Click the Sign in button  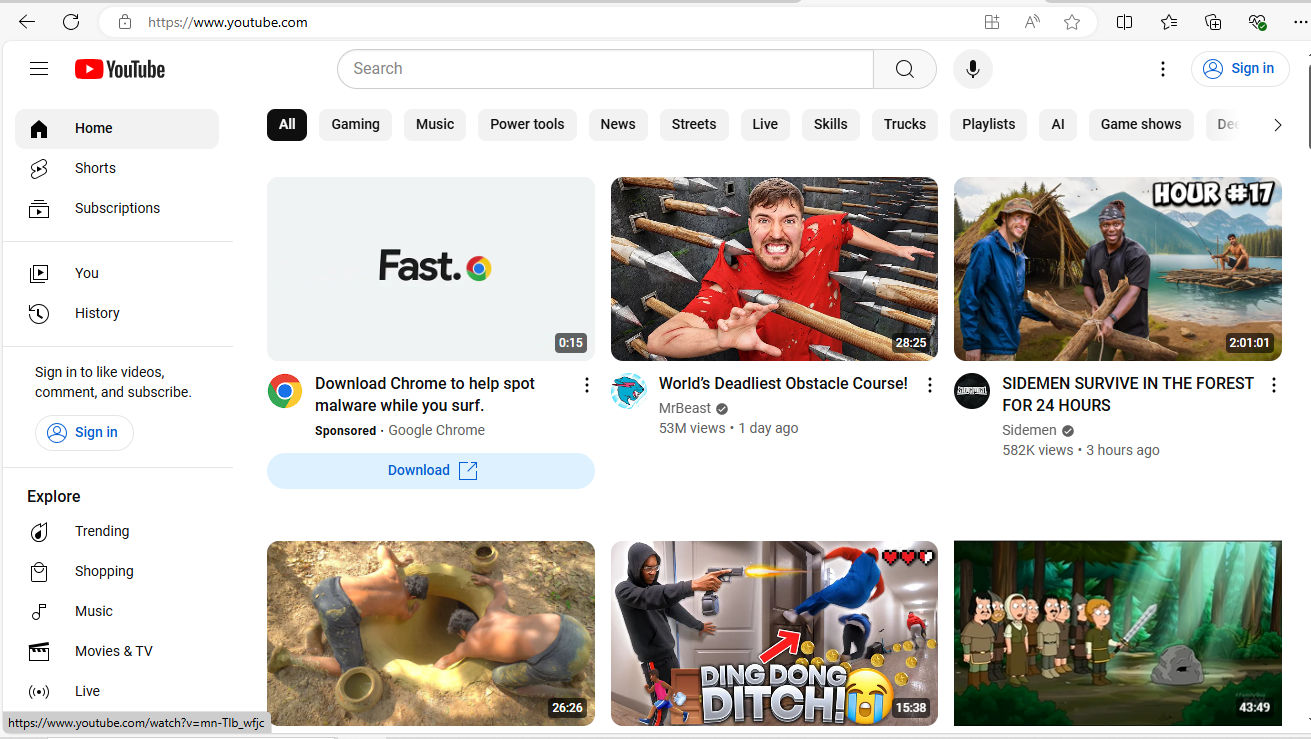coord(1240,68)
